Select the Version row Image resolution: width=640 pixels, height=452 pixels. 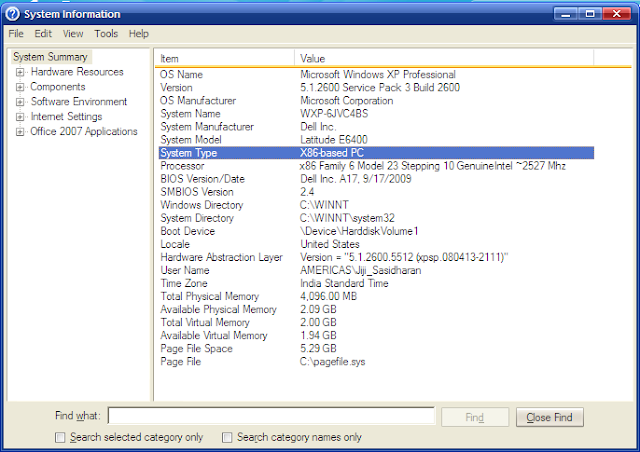point(376,87)
